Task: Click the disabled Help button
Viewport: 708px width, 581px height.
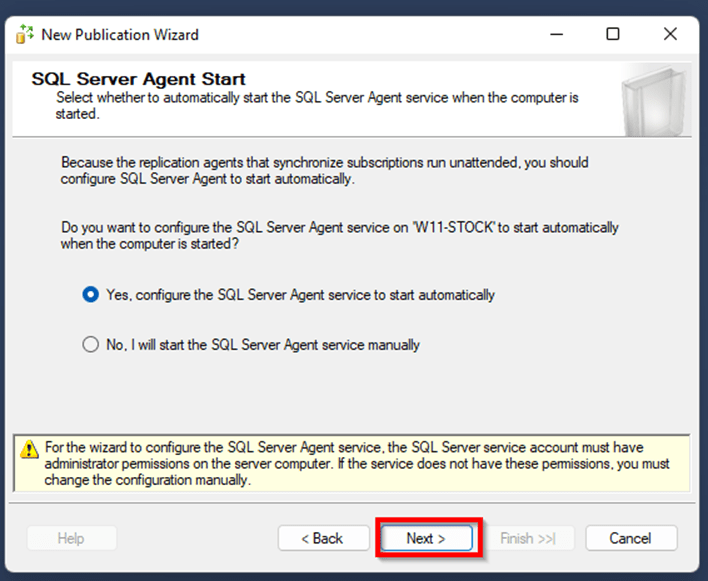Action: pyautogui.click(x=71, y=538)
